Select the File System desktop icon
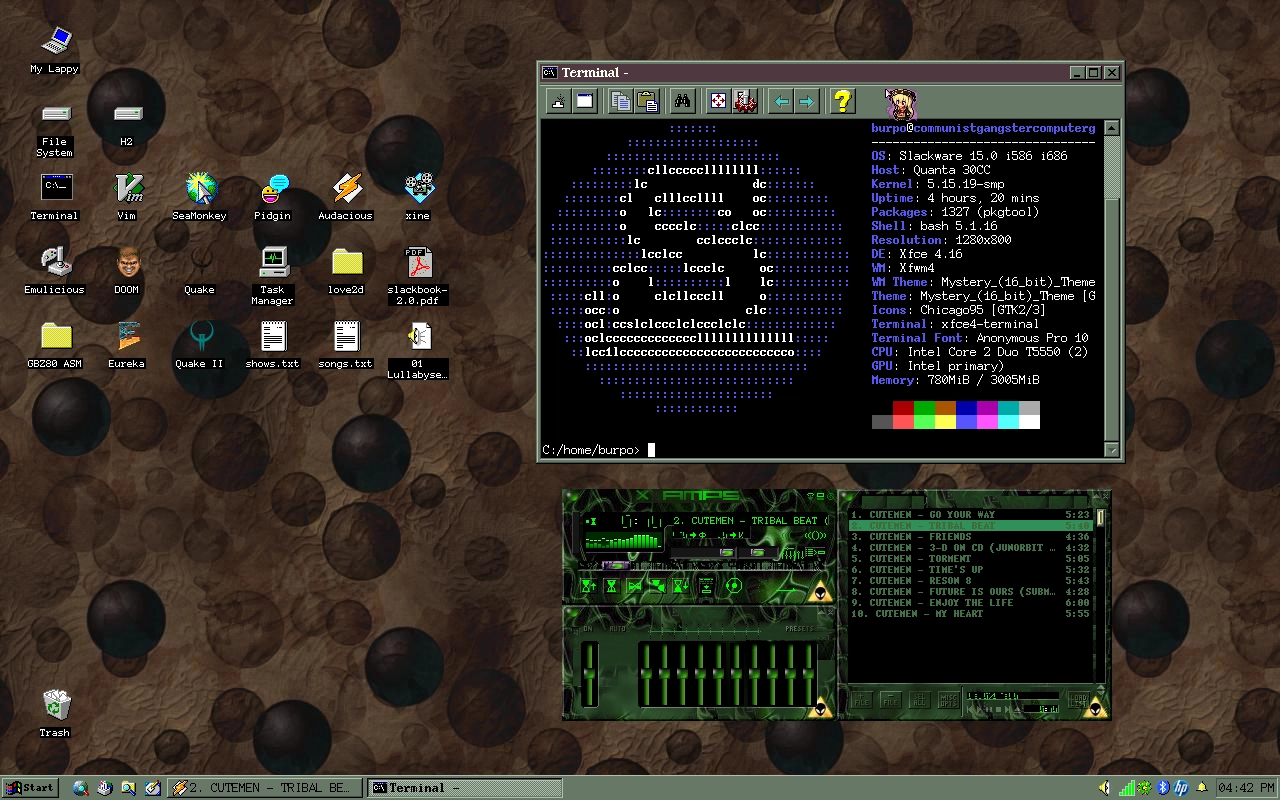This screenshot has height=800, width=1280. pyautogui.click(x=54, y=130)
